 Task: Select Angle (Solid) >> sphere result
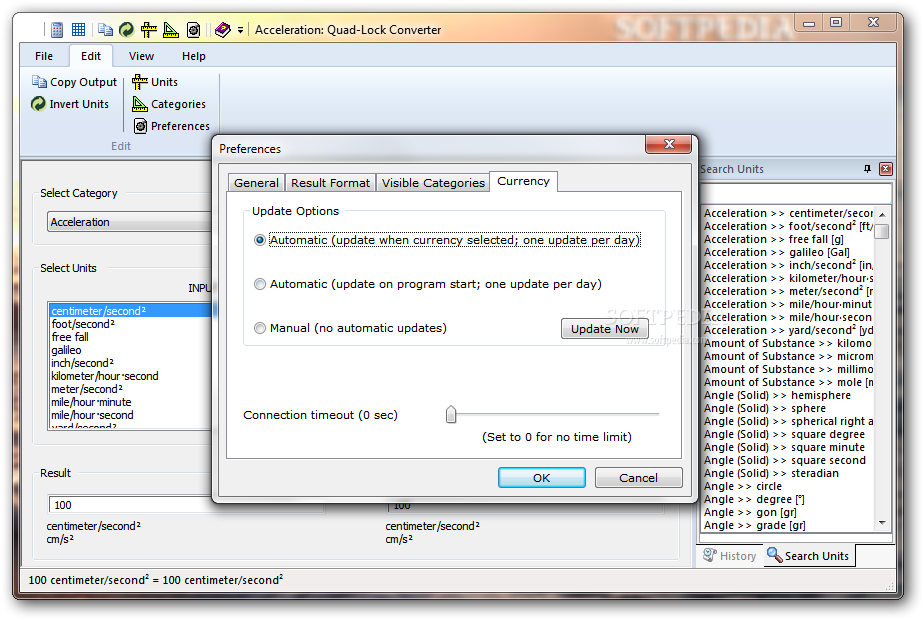(x=788, y=408)
